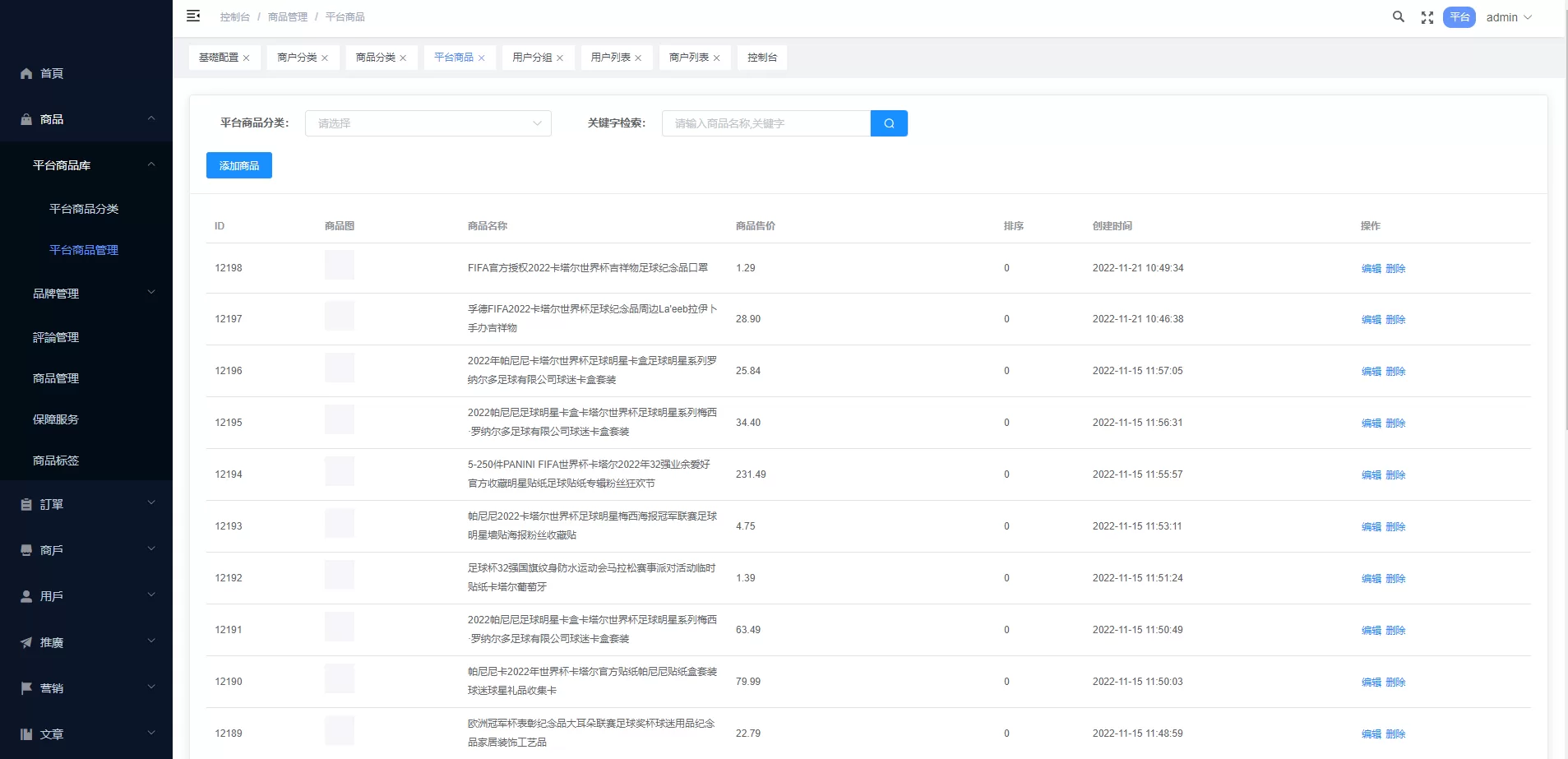Screen dimensions: 1568x759
Task: Open the admin user dropdown menu
Action: pyautogui.click(x=1509, y=17)
